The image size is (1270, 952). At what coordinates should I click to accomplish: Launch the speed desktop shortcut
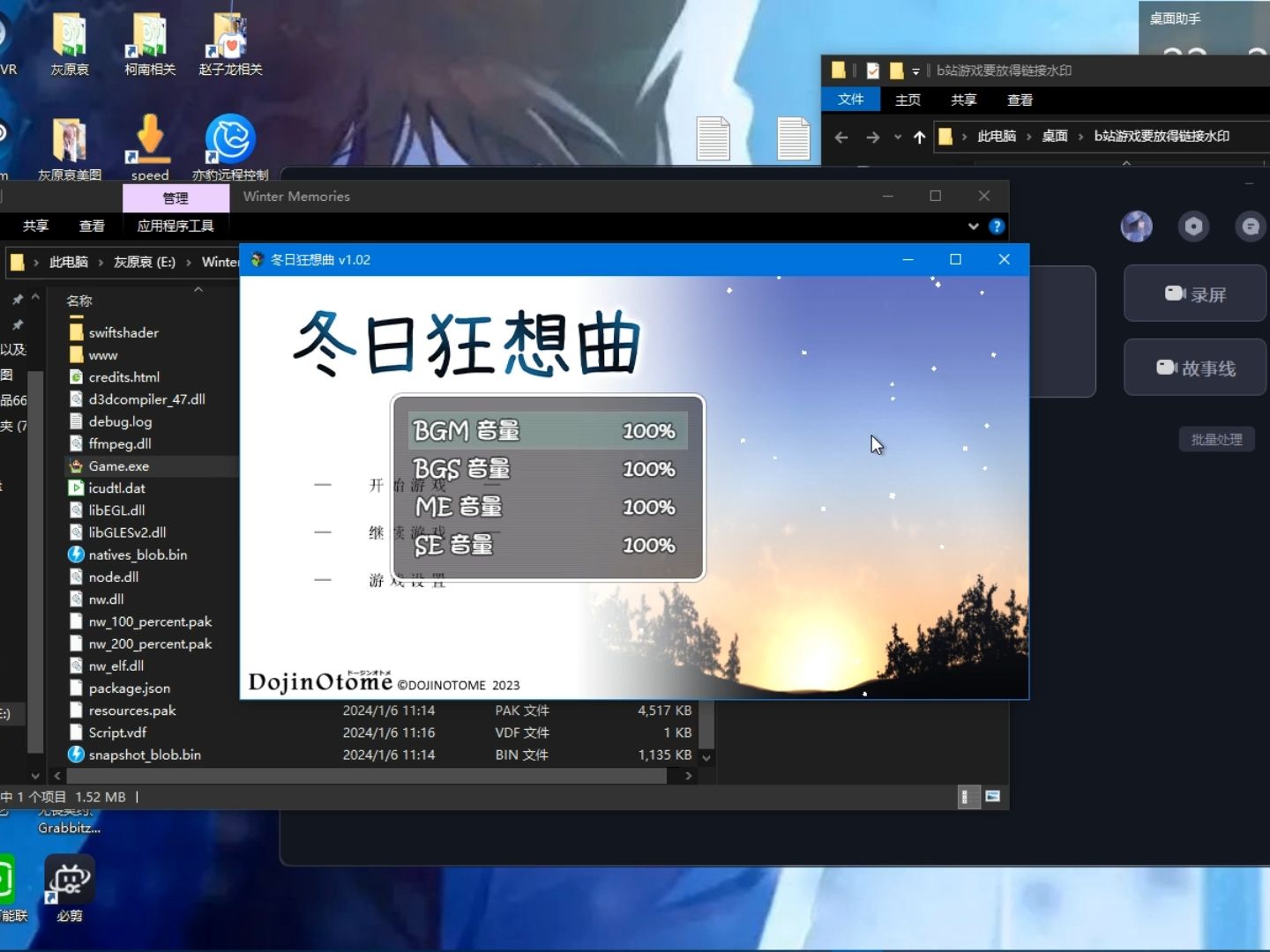(x=150, y=148)
